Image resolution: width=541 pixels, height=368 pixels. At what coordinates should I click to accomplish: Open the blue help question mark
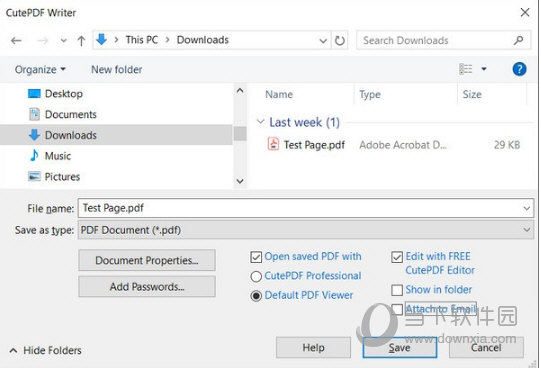coord(519,69)
